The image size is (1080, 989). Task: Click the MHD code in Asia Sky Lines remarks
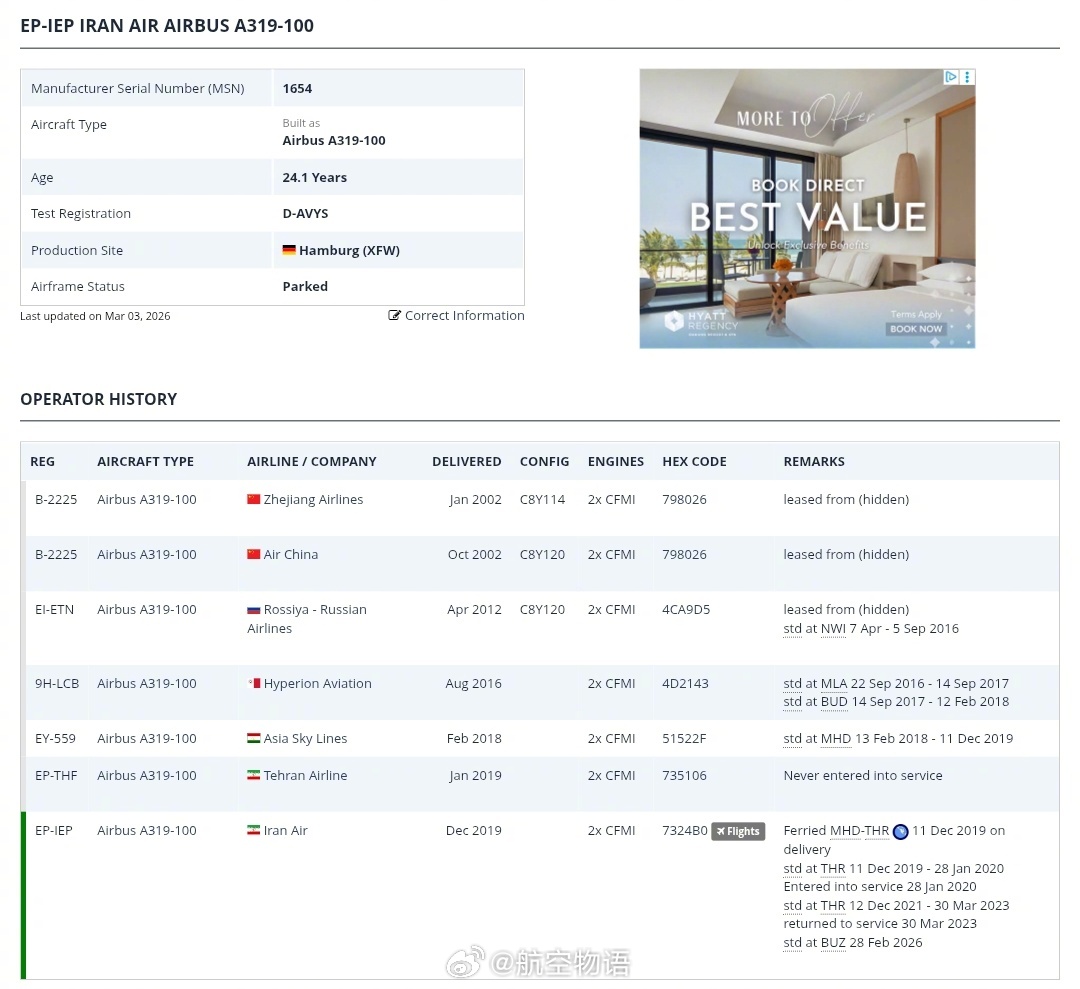(835, 738)
